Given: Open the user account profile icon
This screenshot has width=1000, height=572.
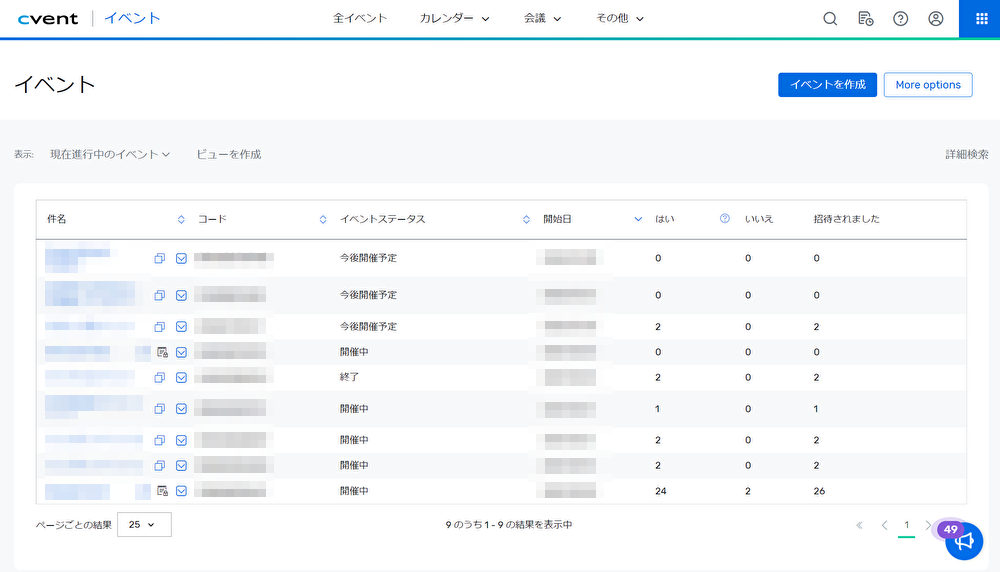Looking at the screenshot, I should coord(936,18).
